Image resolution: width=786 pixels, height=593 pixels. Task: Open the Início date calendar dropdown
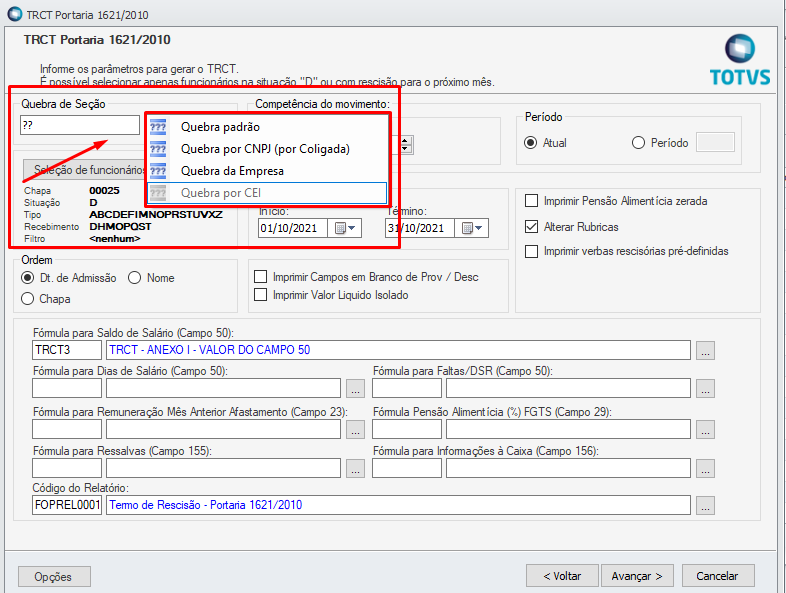345,228
